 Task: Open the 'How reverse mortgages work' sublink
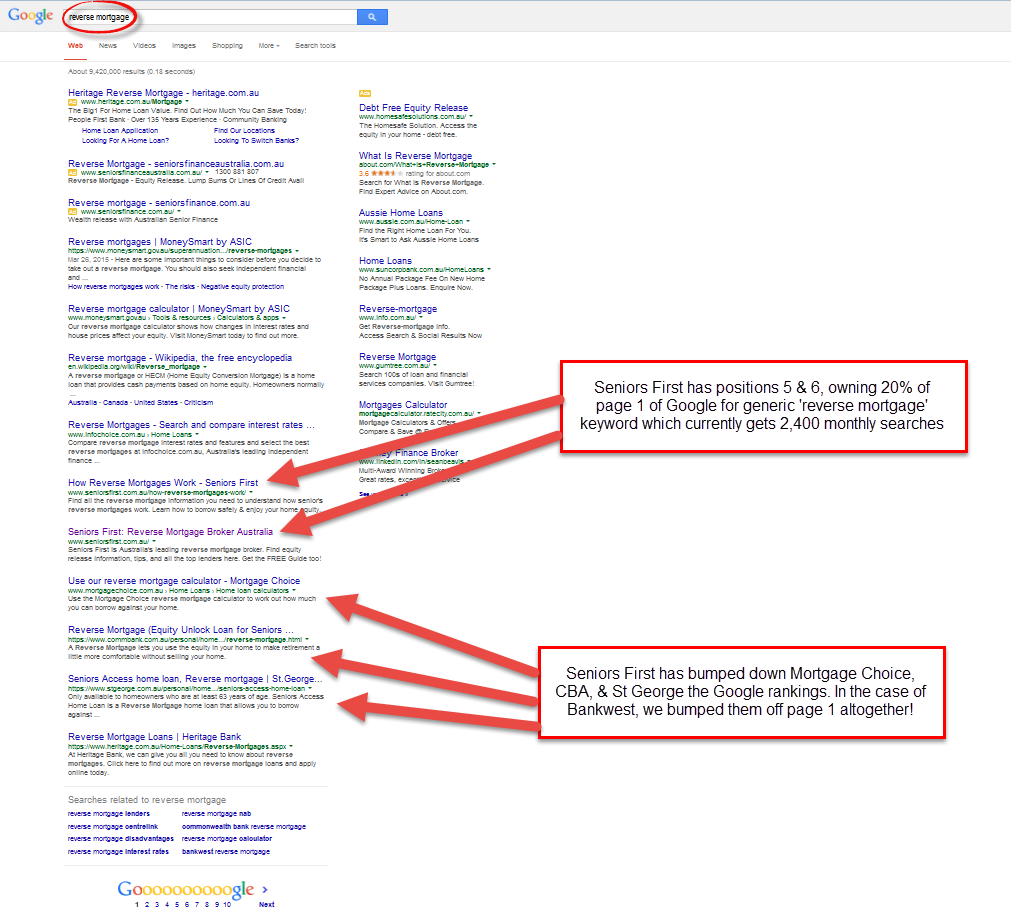[x=113, y=287]
